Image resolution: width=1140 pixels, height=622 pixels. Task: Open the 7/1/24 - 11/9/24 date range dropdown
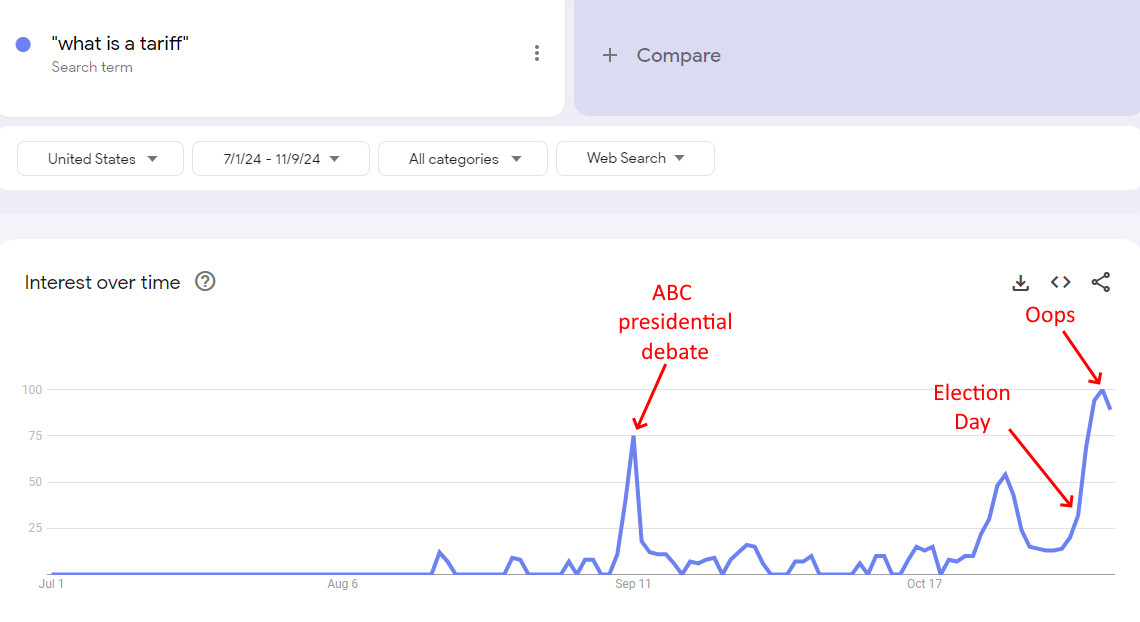point(281,158)
